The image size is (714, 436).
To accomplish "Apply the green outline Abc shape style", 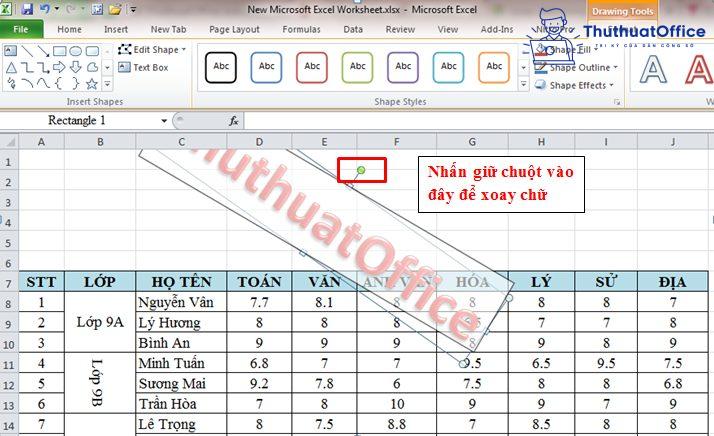I will [357, 67].
